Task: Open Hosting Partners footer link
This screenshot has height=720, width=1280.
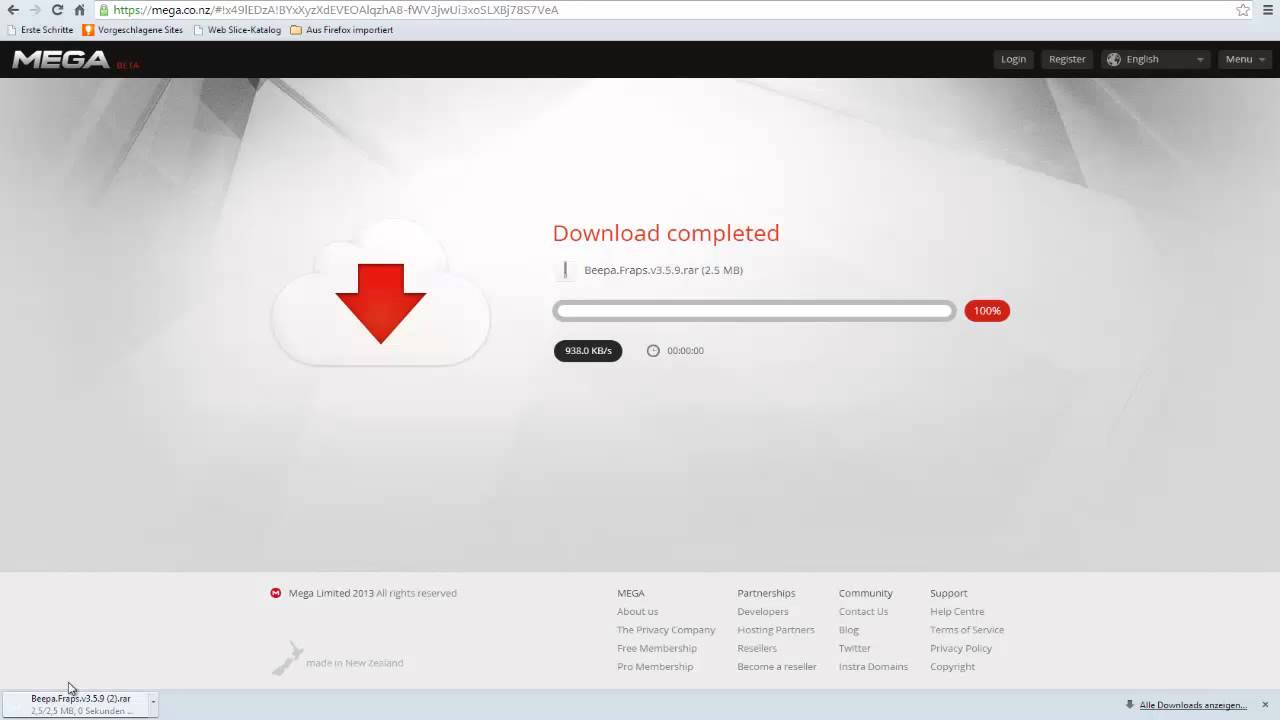Action: click(776, 630)
